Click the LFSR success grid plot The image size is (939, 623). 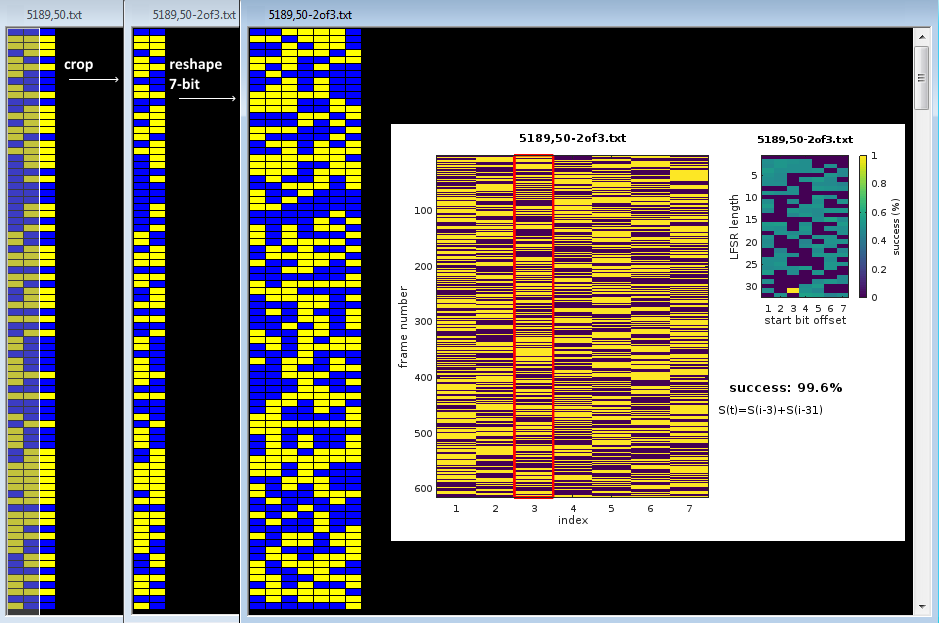coord(805,226)
